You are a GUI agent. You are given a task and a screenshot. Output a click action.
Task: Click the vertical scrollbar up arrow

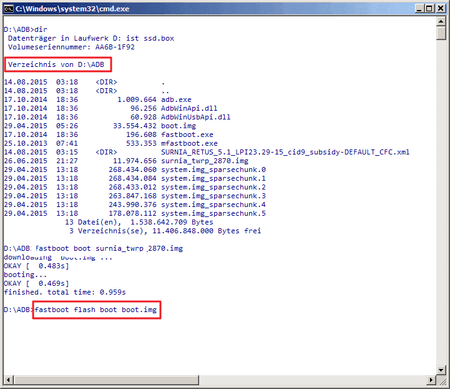pos(441,22)
